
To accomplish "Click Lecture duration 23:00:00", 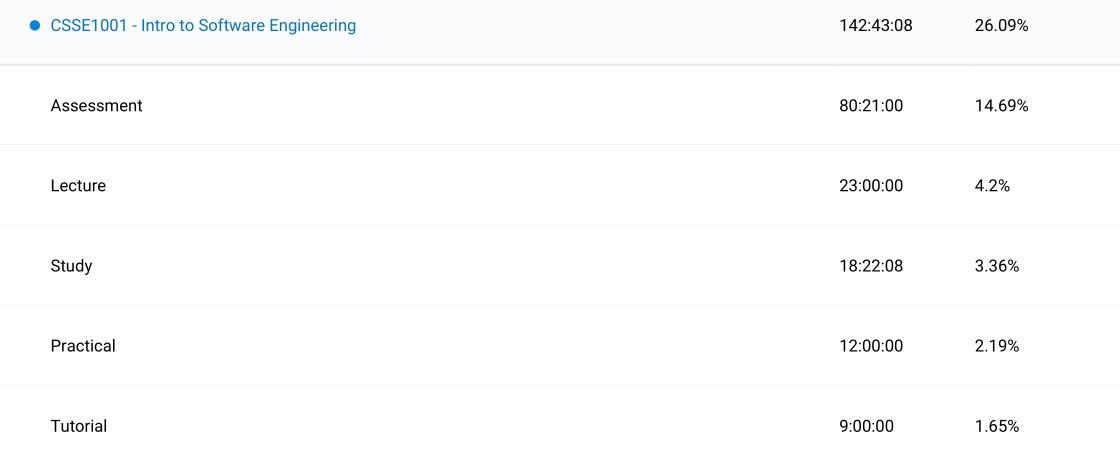I will (x=871, y=186).
